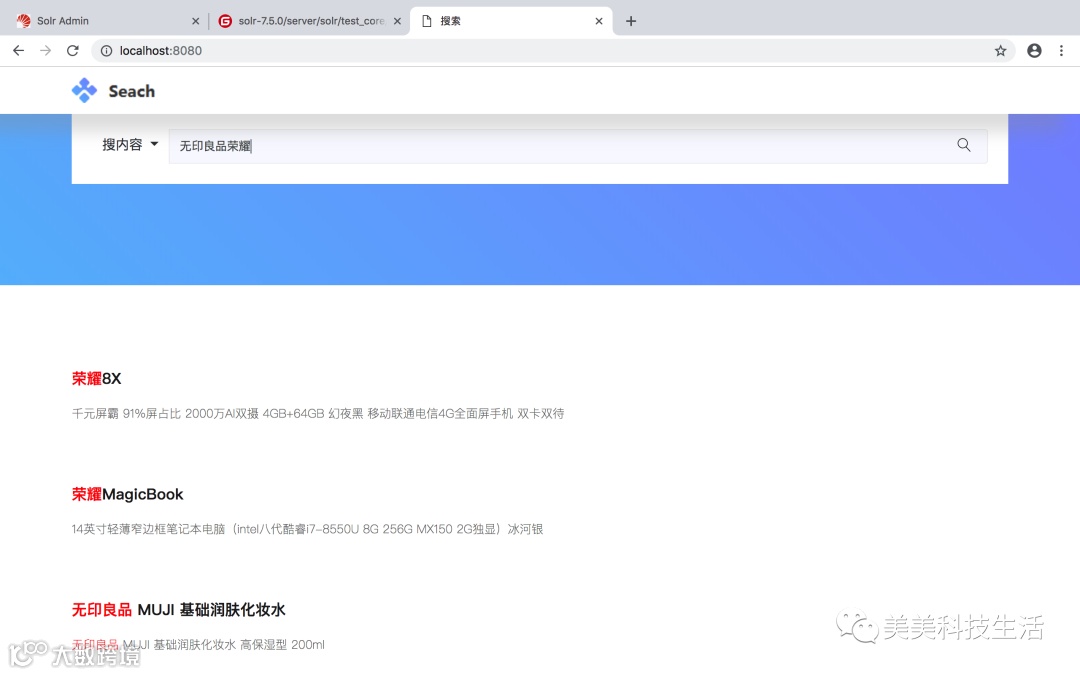
Task: Click the browser forward arrow
Action: [x=45, y=50]
